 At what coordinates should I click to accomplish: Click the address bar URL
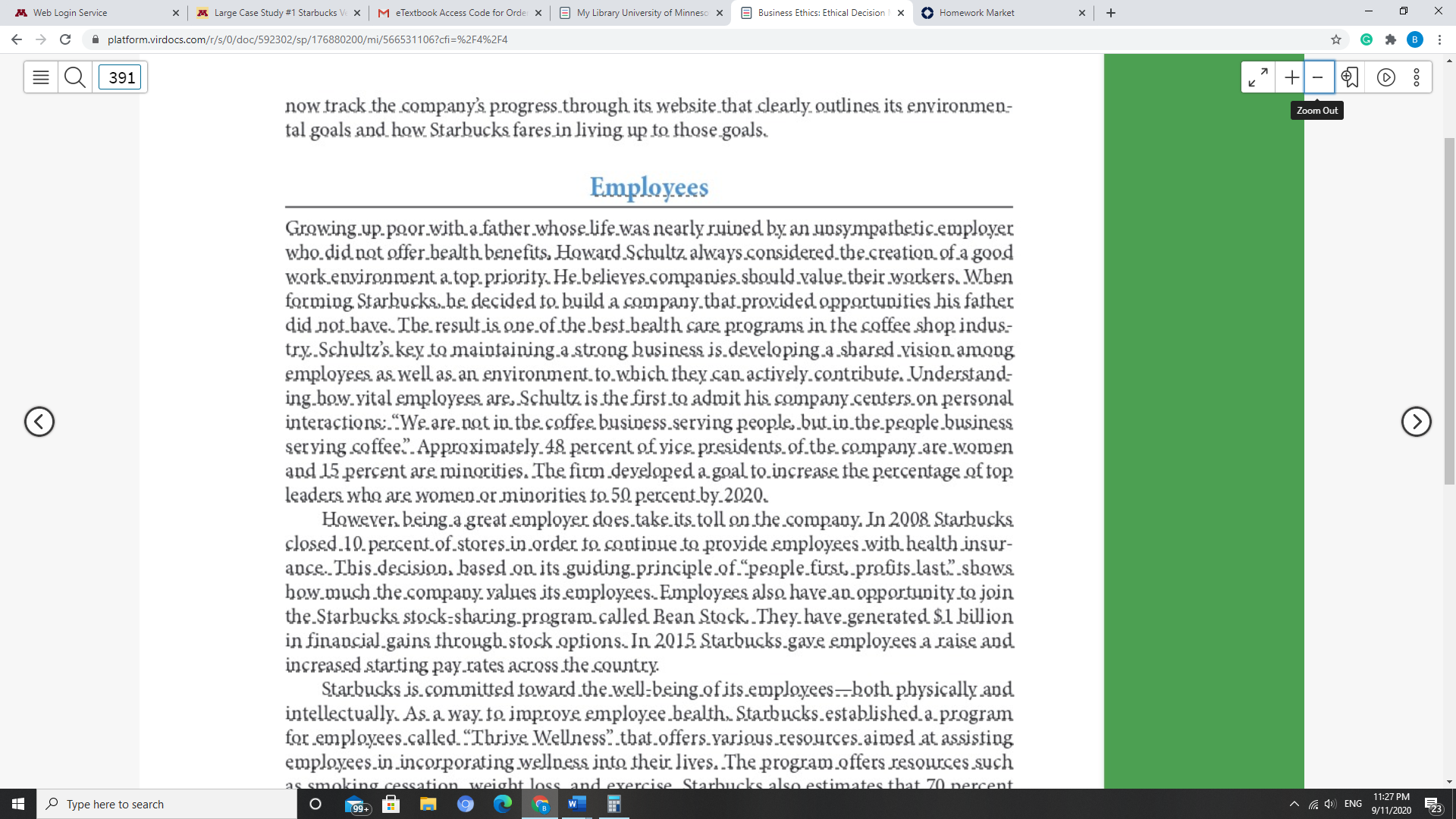tap(307, 39)
